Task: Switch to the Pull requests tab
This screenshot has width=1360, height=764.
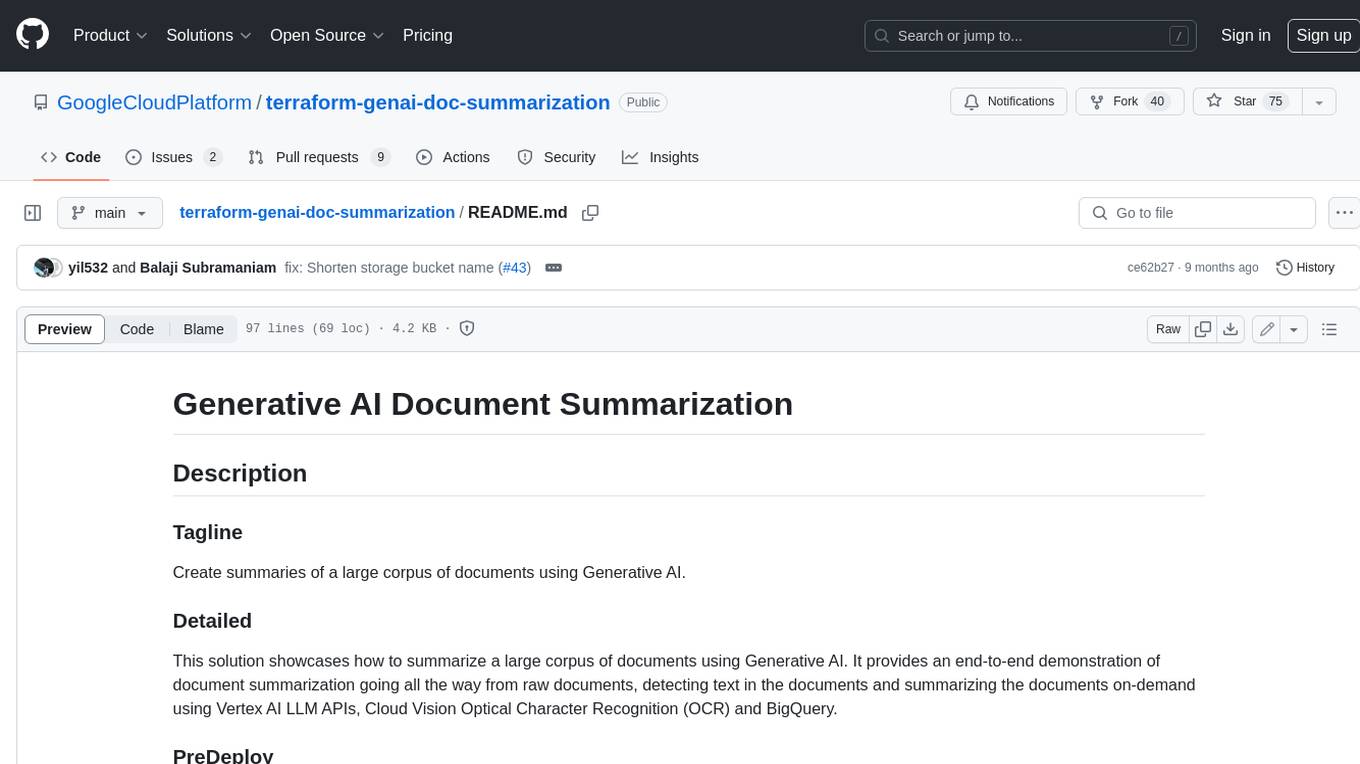Action: (319, 157)
